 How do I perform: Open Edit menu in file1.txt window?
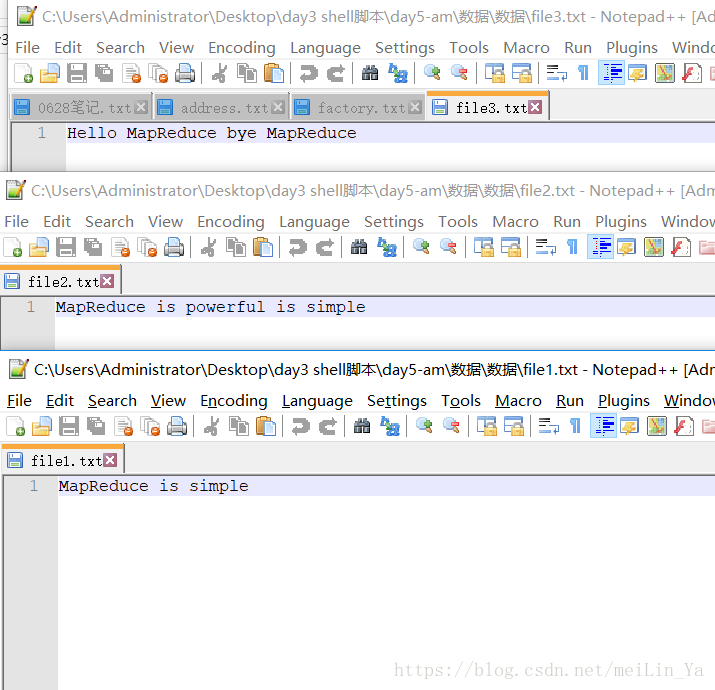[60, 400]
